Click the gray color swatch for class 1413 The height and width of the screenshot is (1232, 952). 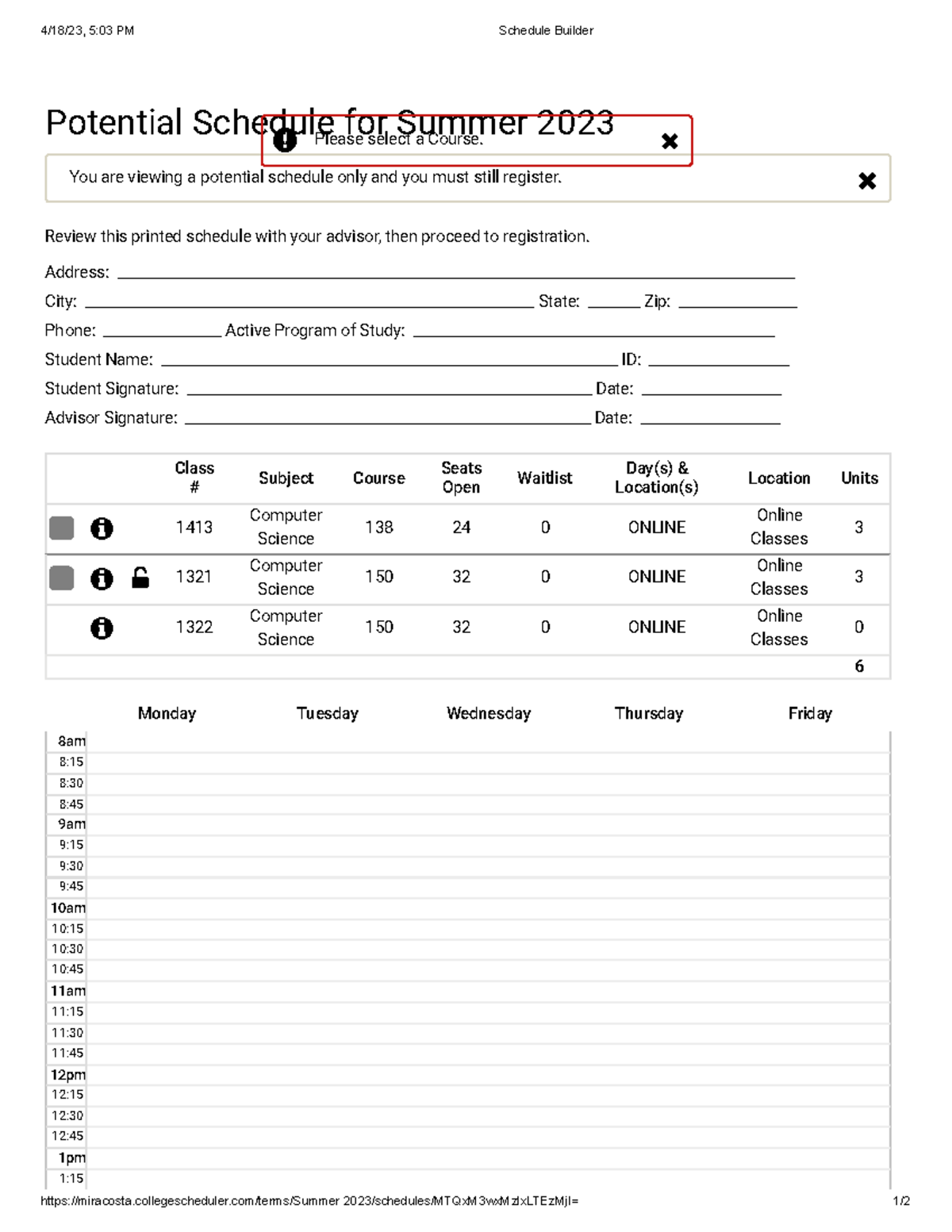[62, 528]
